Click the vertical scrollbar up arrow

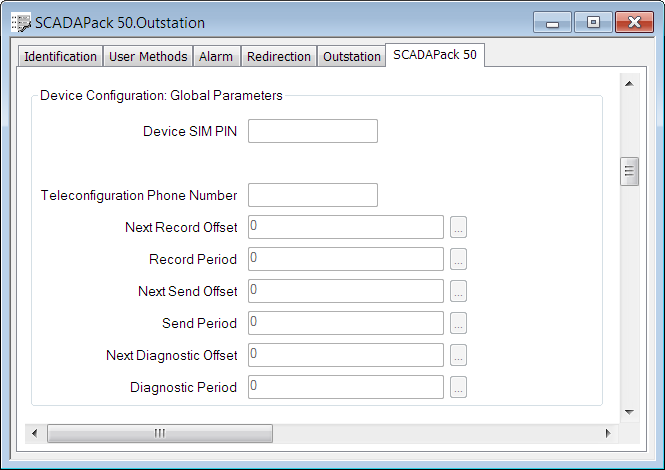click(x=629, y=84)
